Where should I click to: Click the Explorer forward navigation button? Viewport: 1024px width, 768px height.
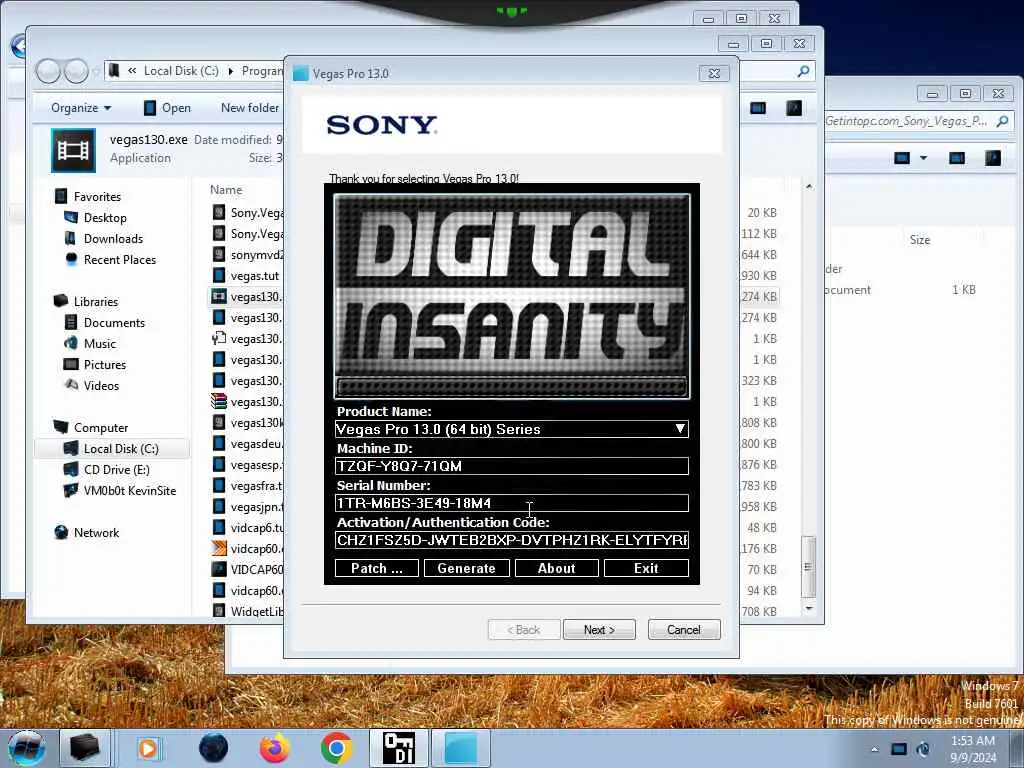(x=76, y=71)
